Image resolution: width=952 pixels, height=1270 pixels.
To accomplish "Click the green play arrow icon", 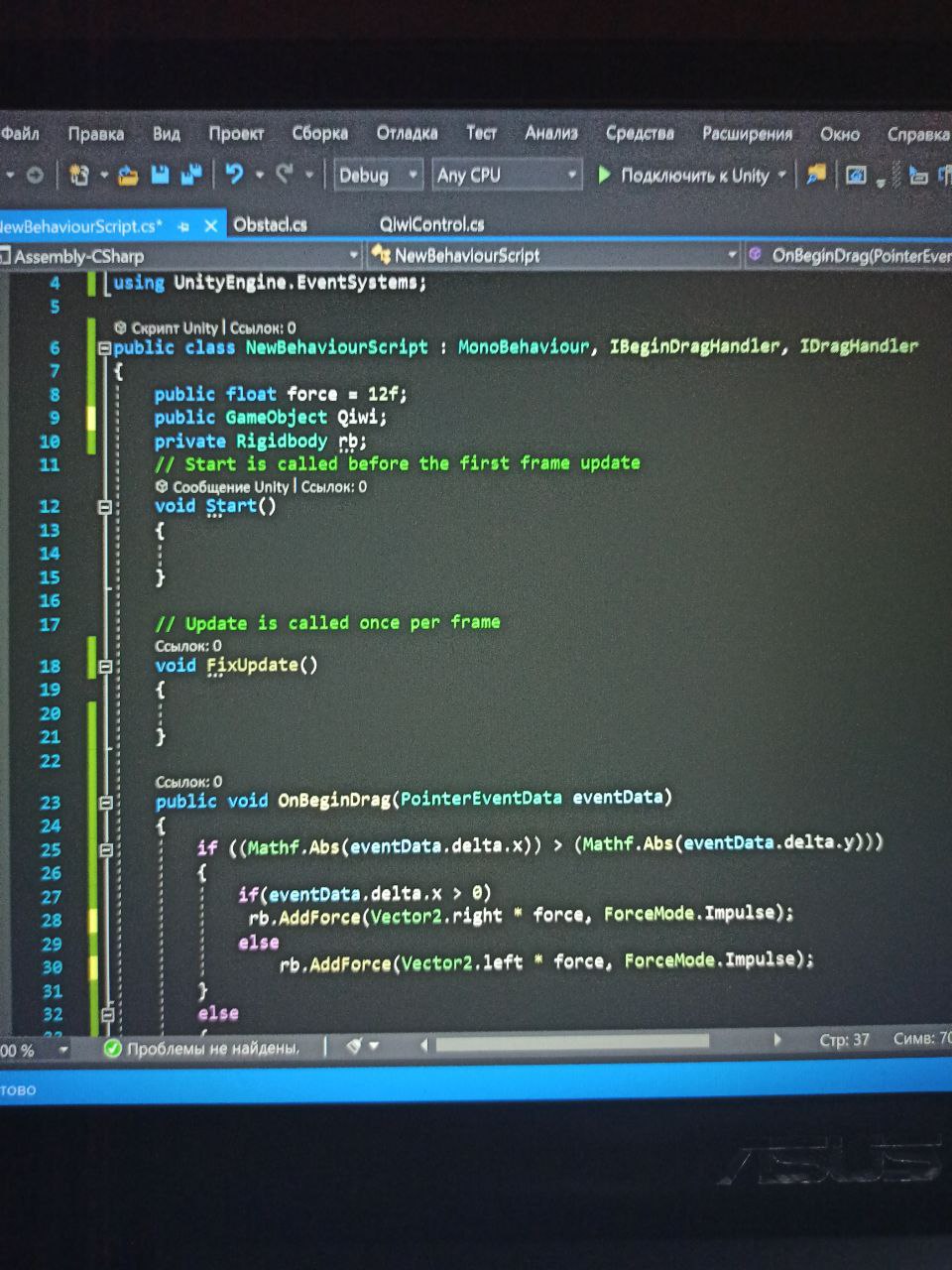I will 604,176.
